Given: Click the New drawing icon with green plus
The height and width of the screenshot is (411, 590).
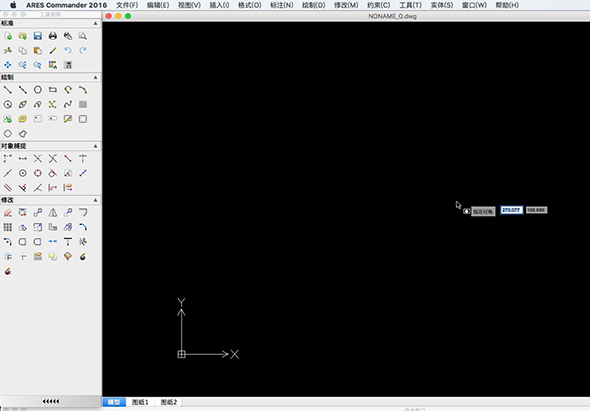Looking at the screenshot, I should coord(8,36).
